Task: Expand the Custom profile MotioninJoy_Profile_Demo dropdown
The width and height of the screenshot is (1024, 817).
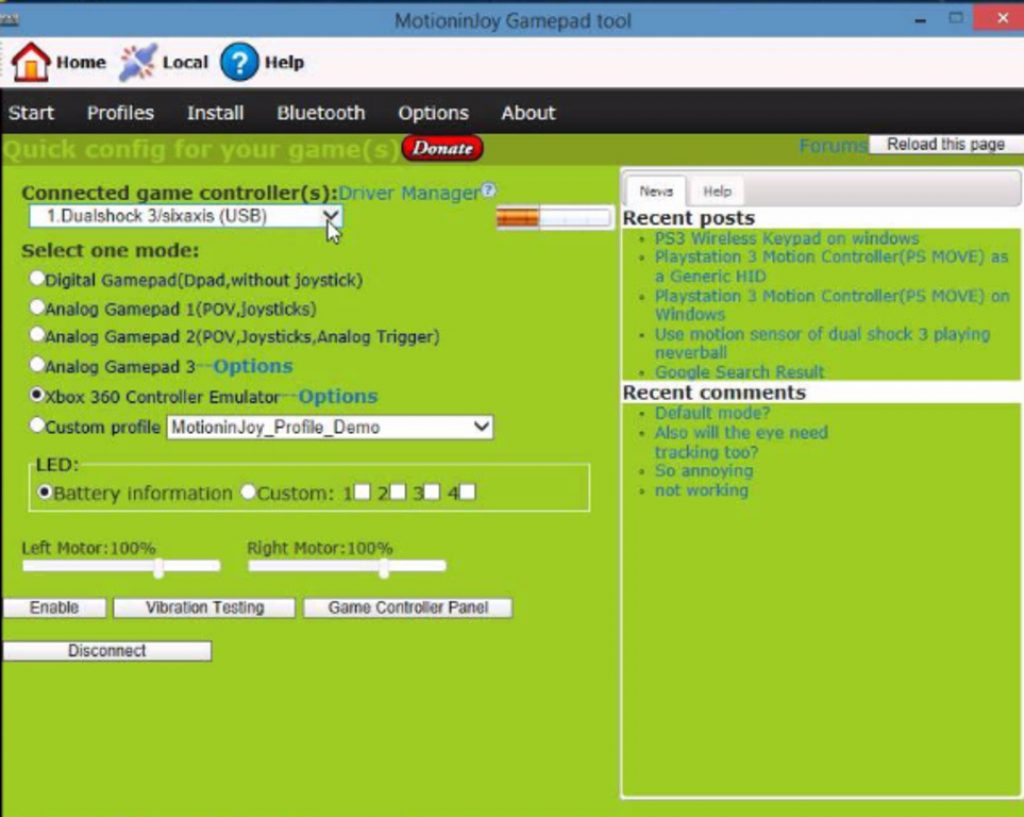Action: 330,427
